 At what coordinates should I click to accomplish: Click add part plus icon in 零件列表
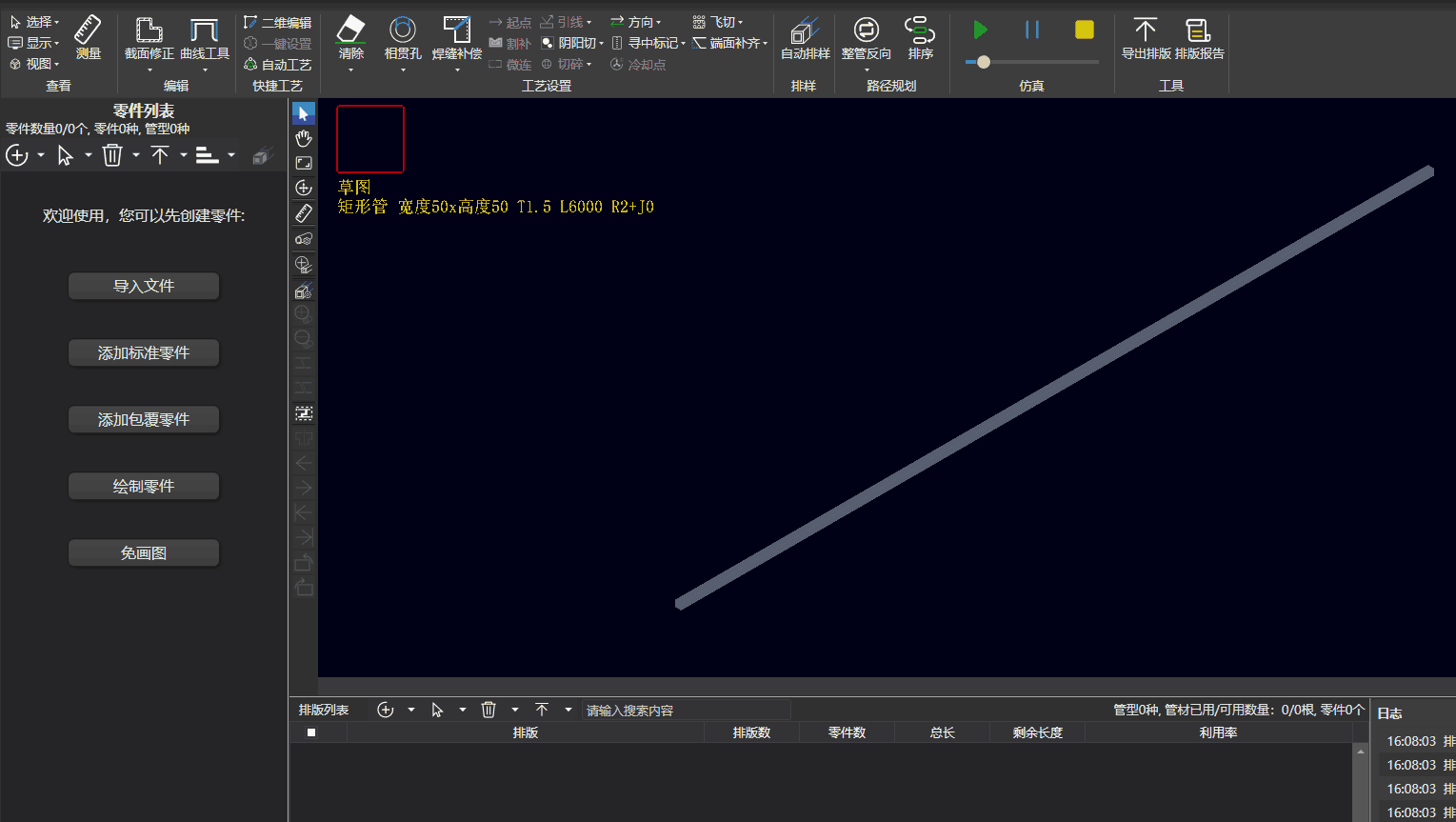pos(17,155)
